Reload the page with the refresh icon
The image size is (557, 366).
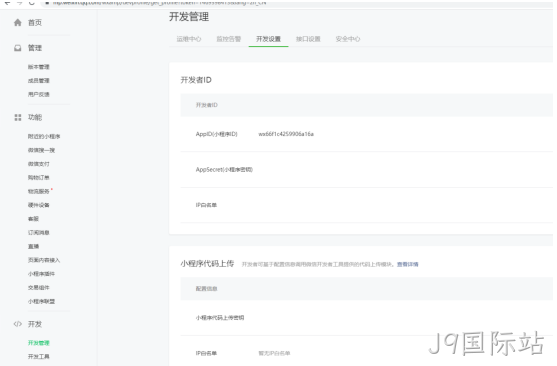[32, 3]
